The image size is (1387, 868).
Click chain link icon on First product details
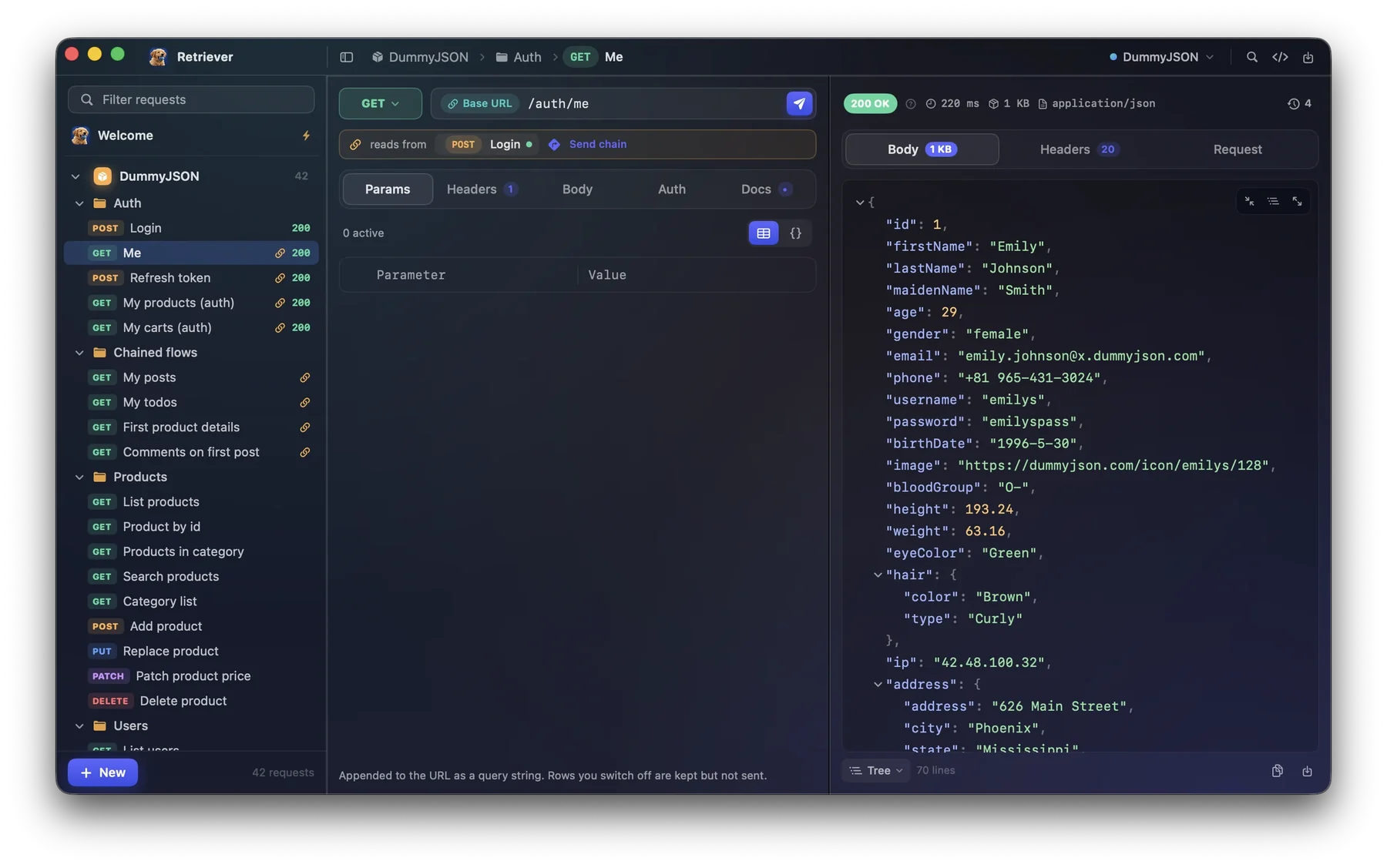coord(304,427)
